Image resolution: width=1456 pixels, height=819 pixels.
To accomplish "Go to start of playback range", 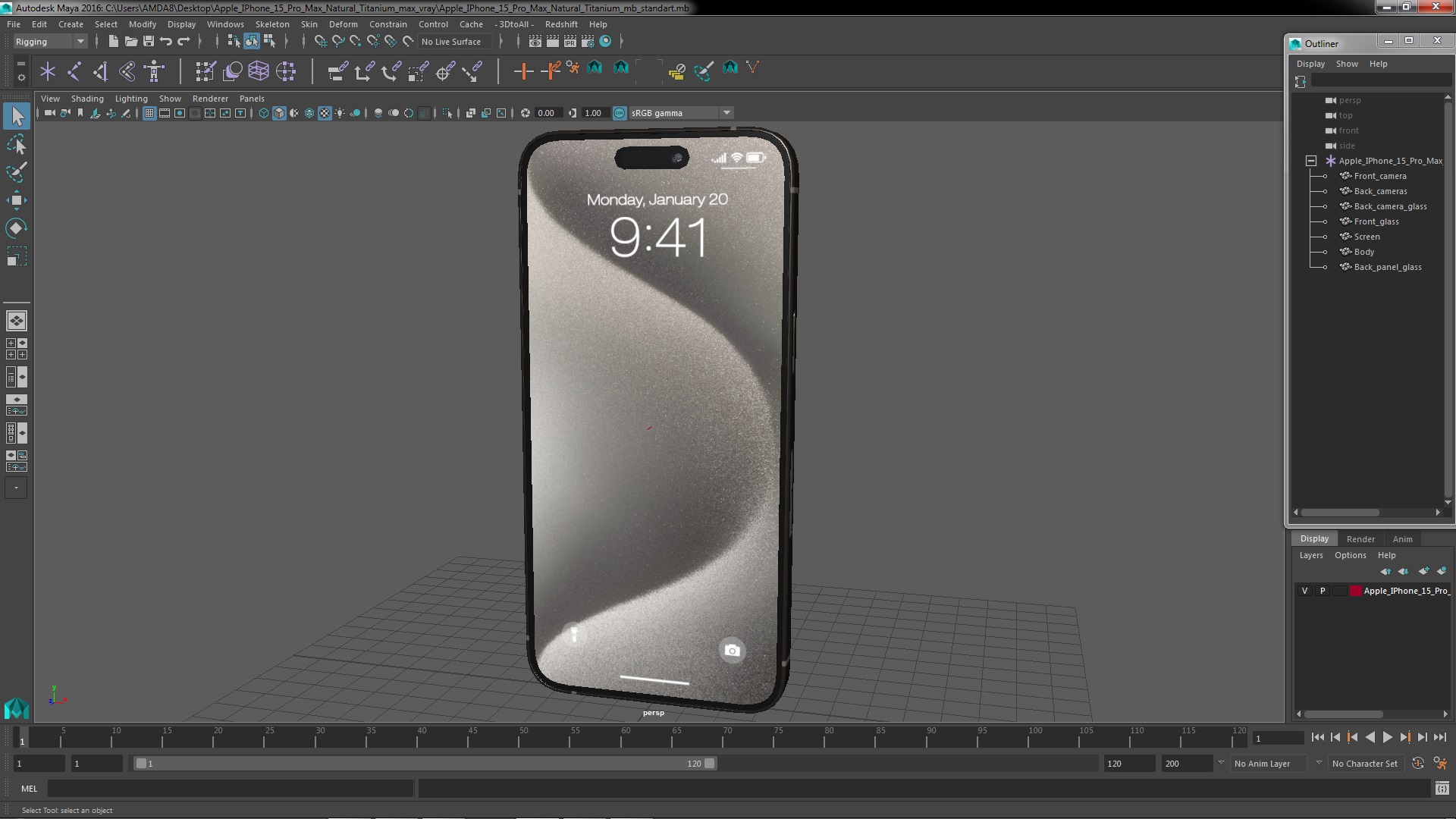I will point(1317,737).
